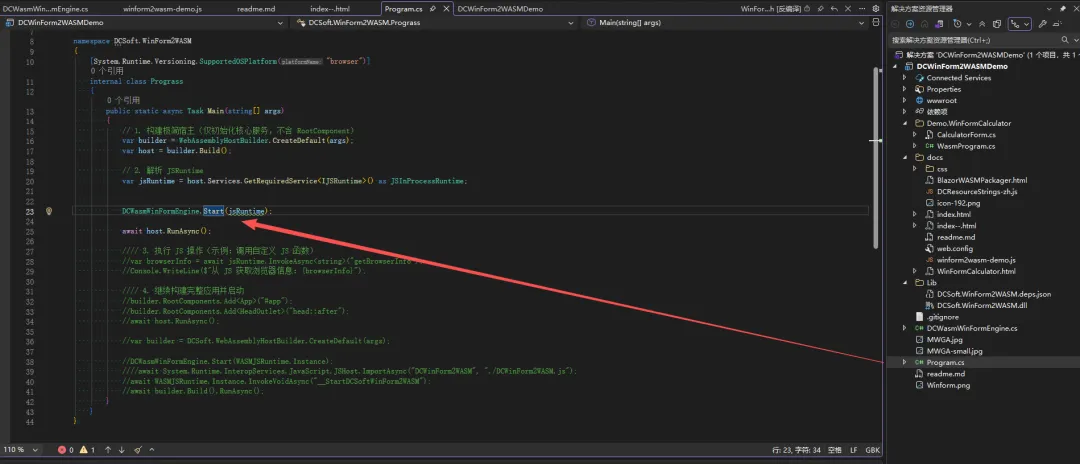Switch to DCWinForm2WASMDemo tab
The width and height of the screenshot is (1080, 464).
pyautogui.click(x=500, y=9)
